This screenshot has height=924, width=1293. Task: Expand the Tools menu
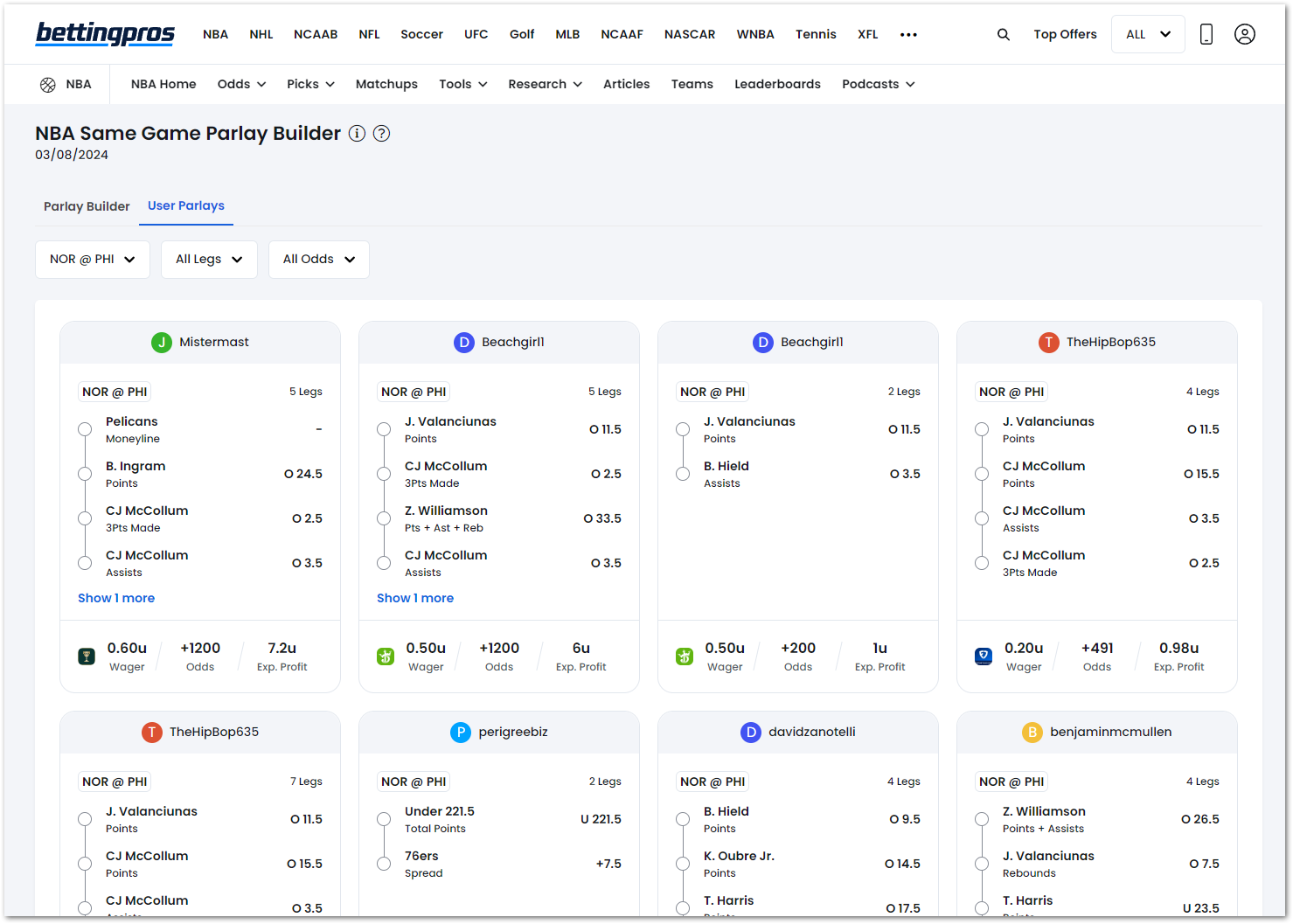pos(463,85)
